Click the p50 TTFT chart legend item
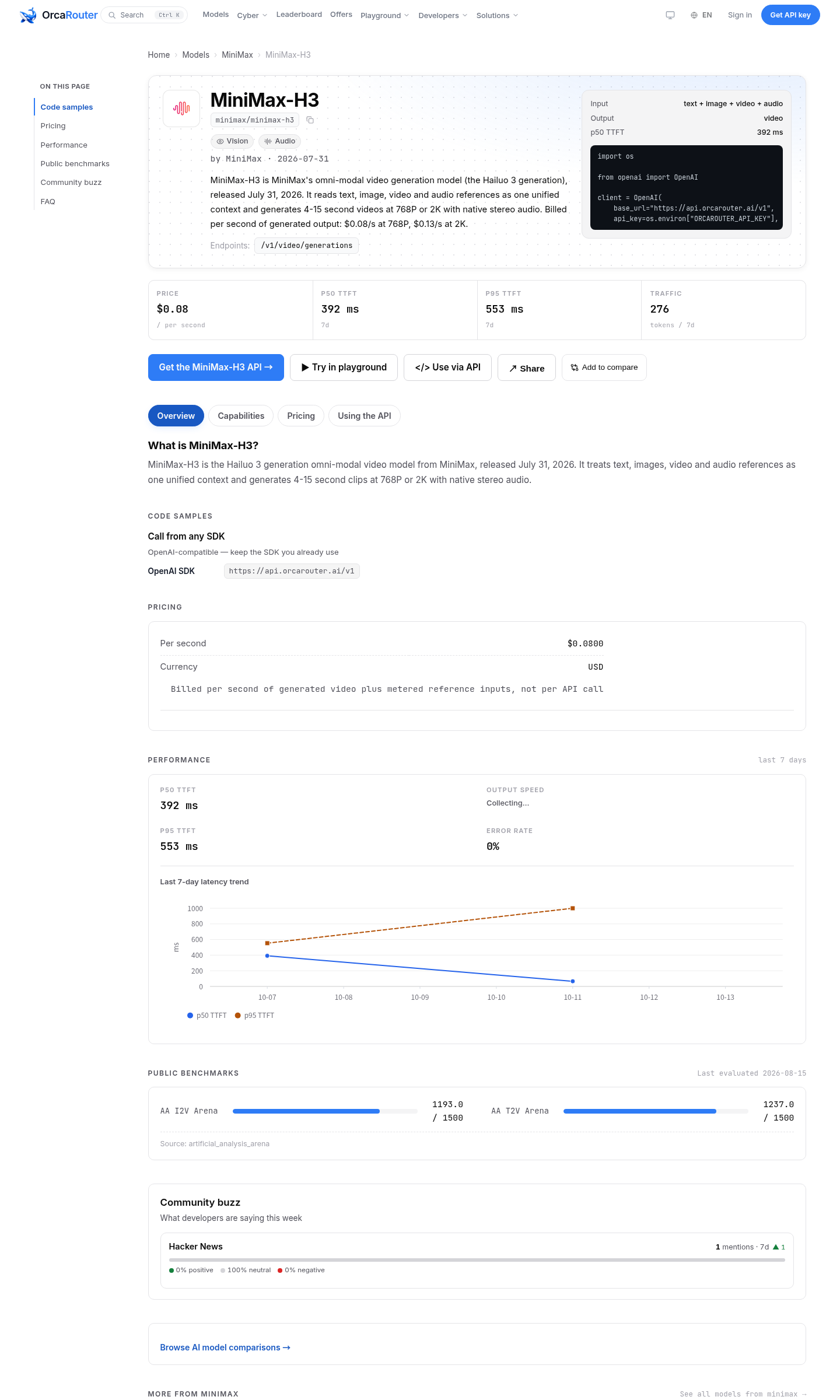The image size is (840, 1400). pyautogui.click(x=207, y=1016)
